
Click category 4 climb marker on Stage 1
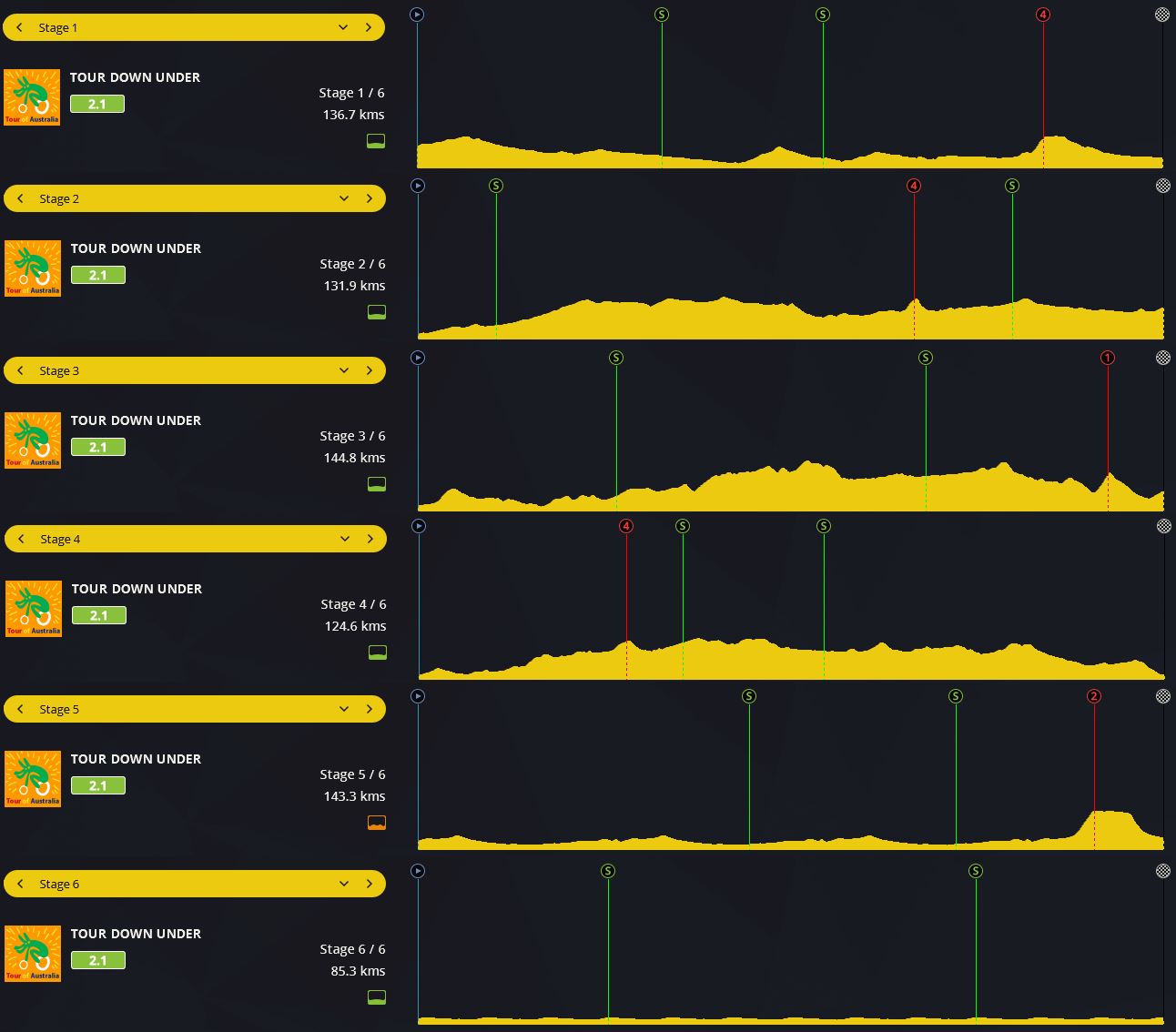pyautogui.click(x=1043, y=15)
